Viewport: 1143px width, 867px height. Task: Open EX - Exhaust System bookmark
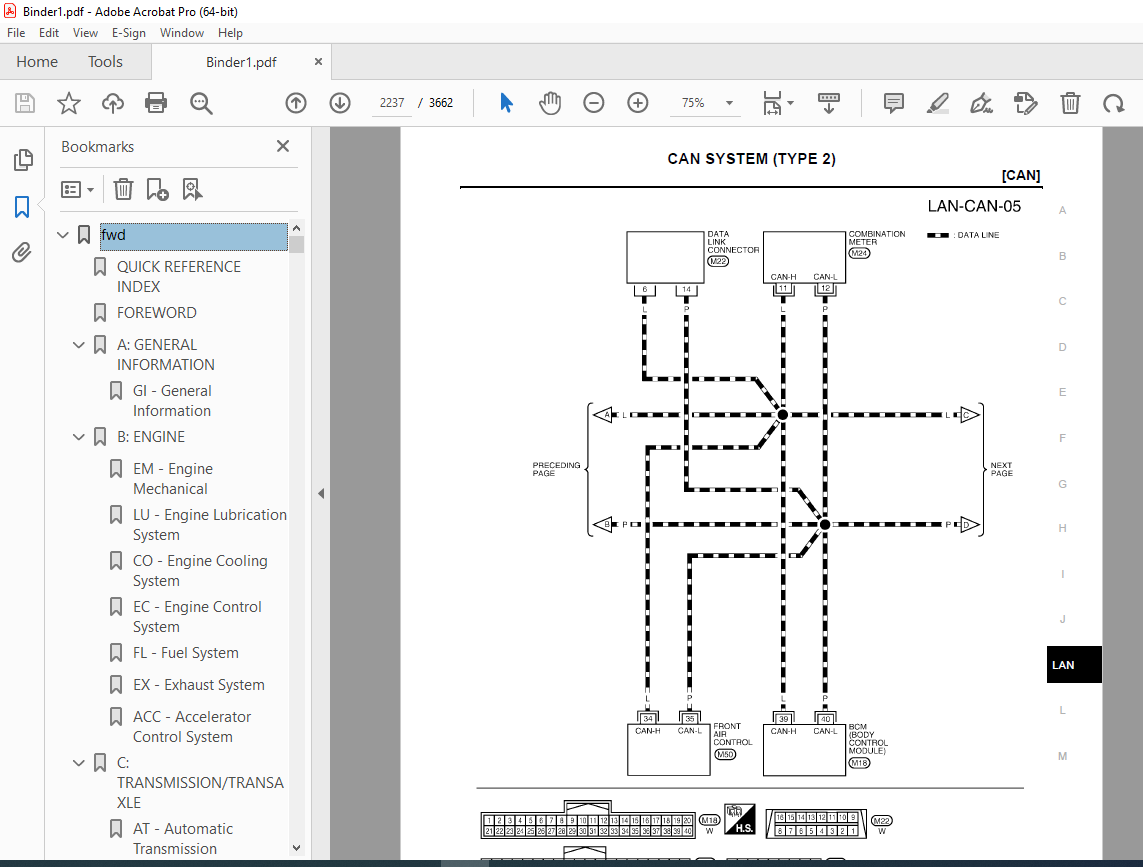coord(199,685)
